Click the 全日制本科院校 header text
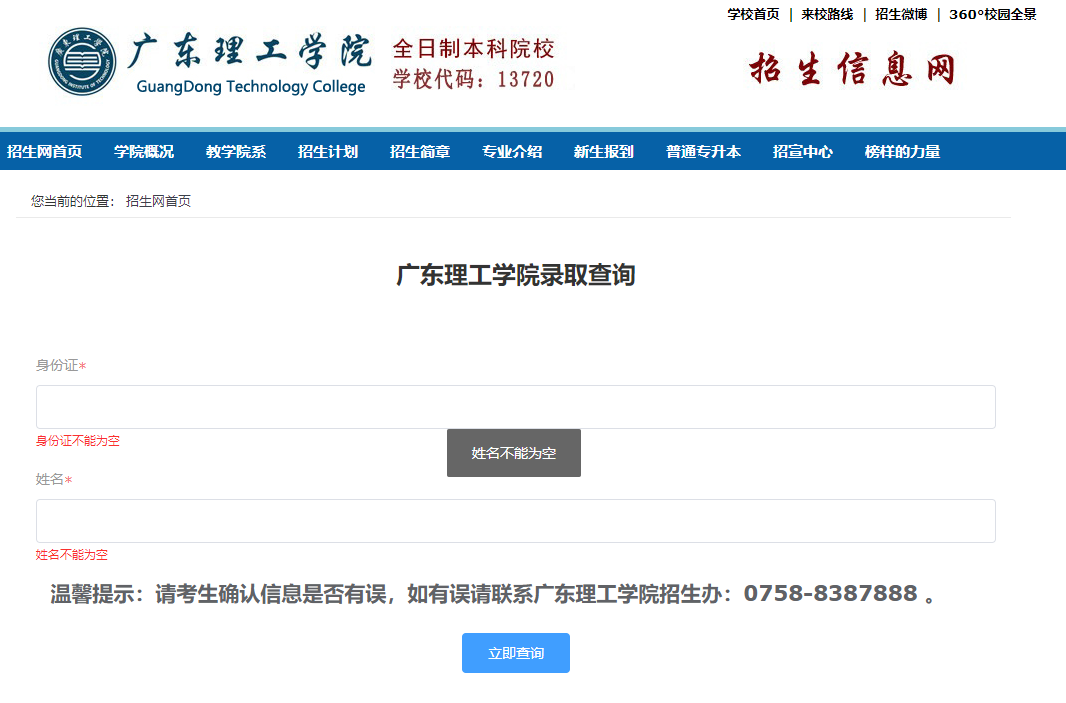 coord(474,49)
